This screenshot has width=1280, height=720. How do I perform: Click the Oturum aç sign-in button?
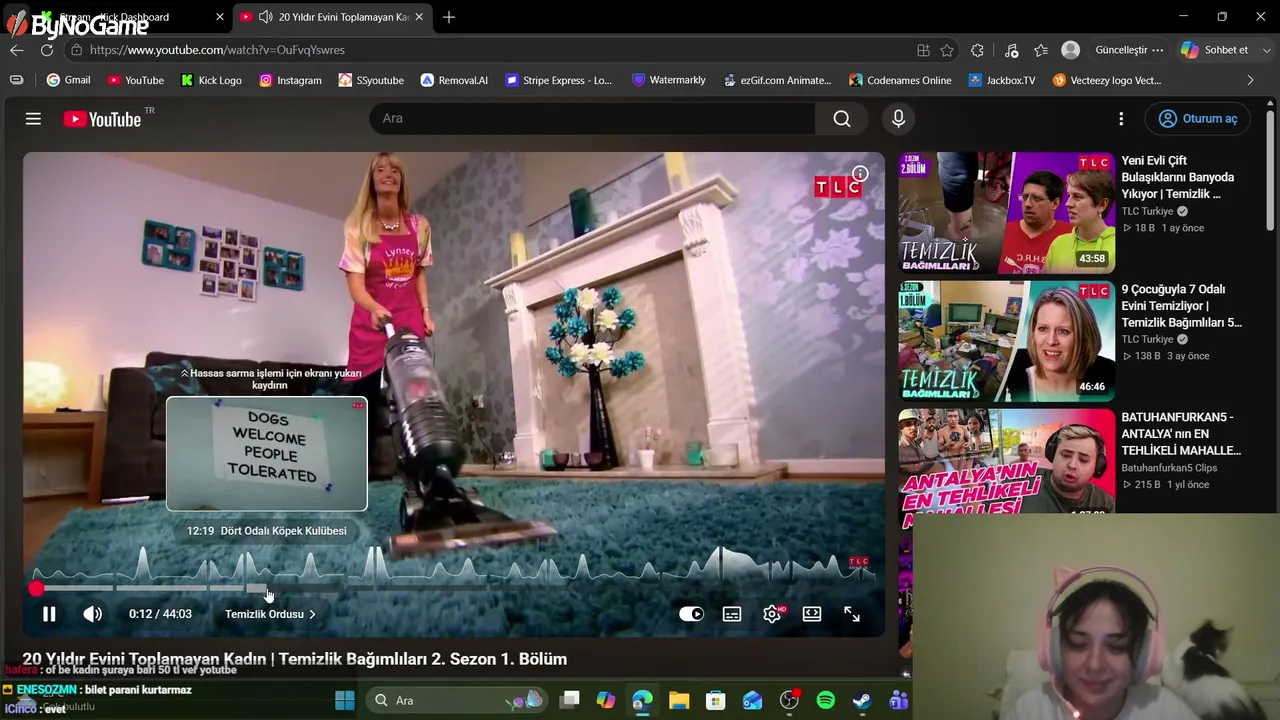(x=1198, y=118)
